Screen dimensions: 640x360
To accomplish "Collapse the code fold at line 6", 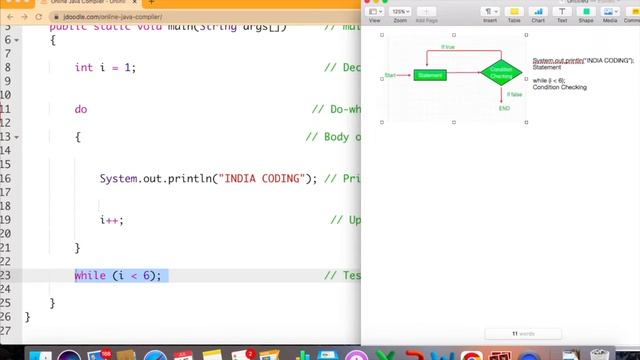I will [x=17, y=40].
